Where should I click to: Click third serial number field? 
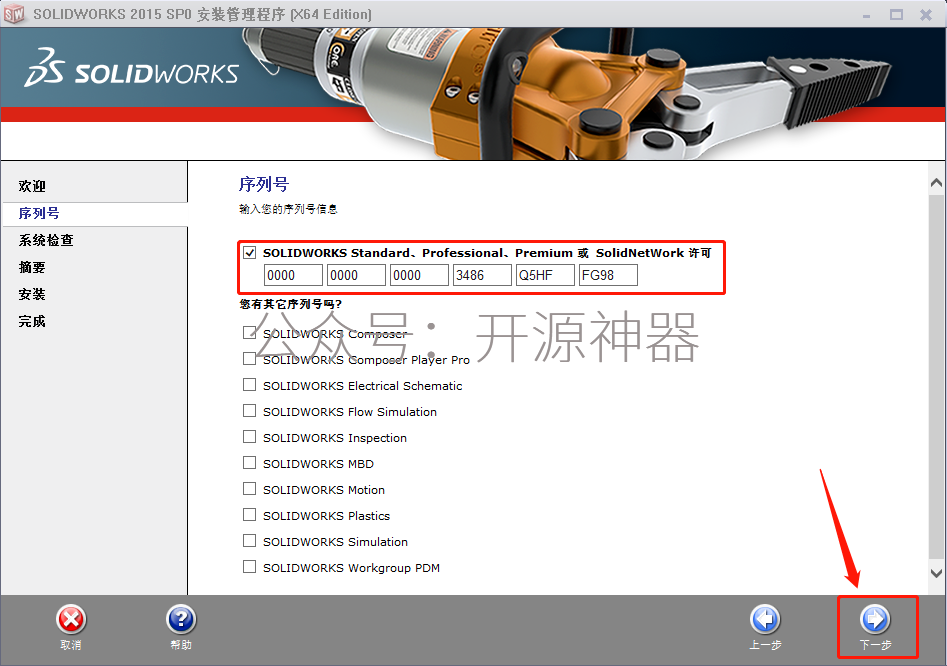click(419, 275)
